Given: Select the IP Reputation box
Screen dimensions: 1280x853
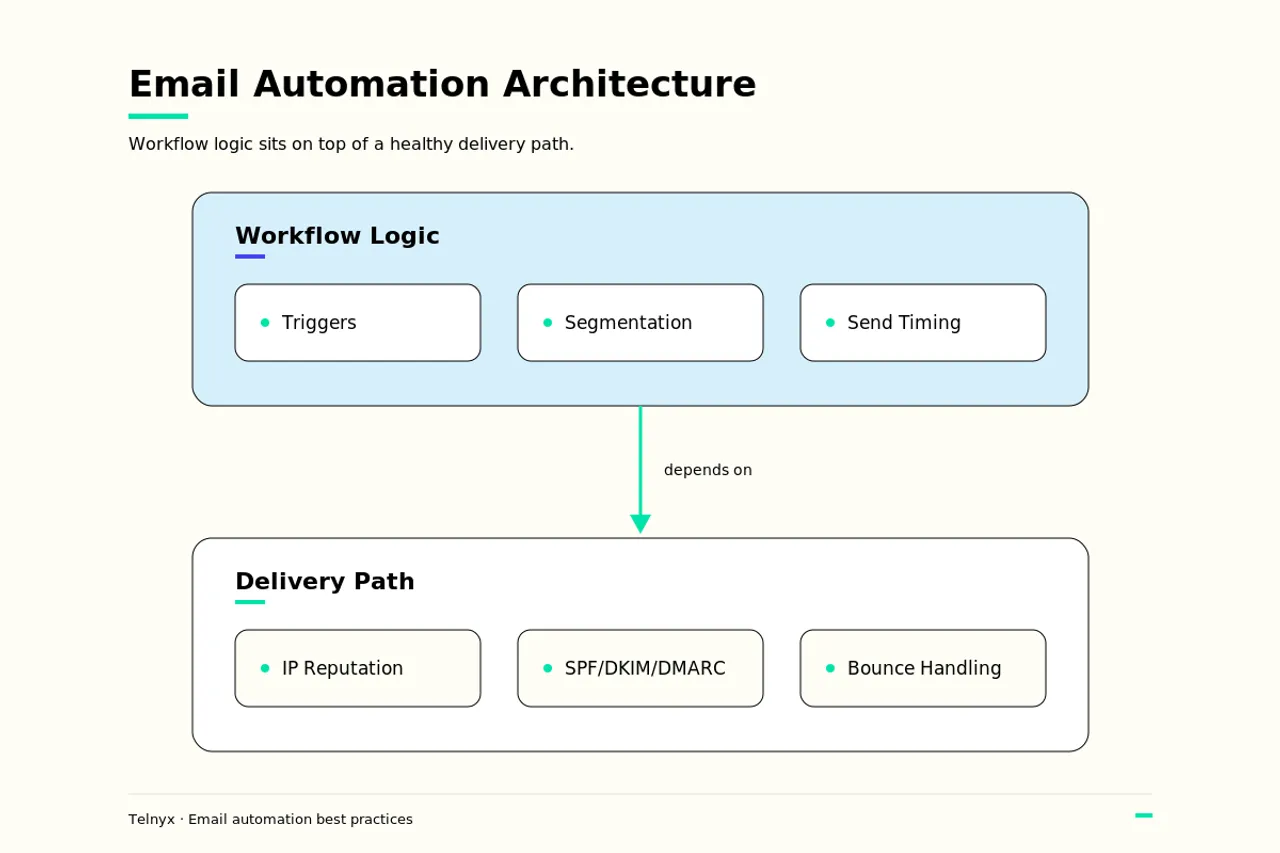Looking at the screenshot, I should (358, 668).
